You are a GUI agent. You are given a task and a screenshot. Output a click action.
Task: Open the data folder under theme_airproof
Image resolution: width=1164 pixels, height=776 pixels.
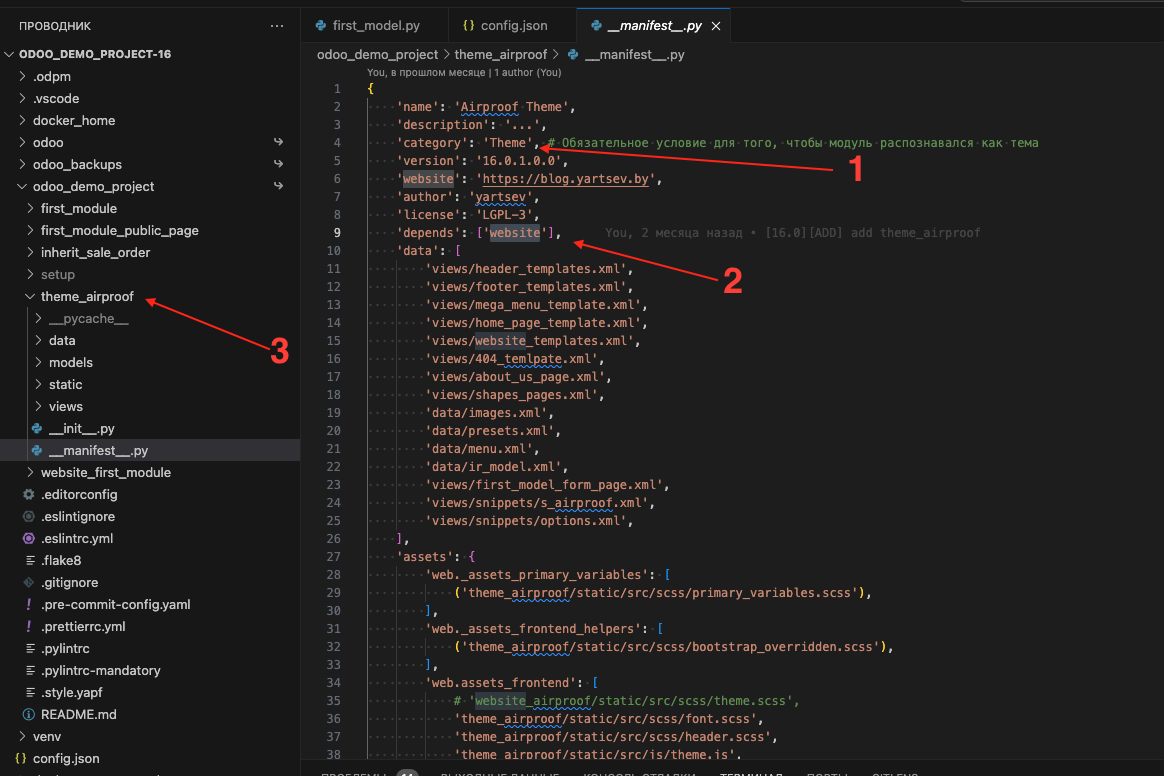click(62, 340)
